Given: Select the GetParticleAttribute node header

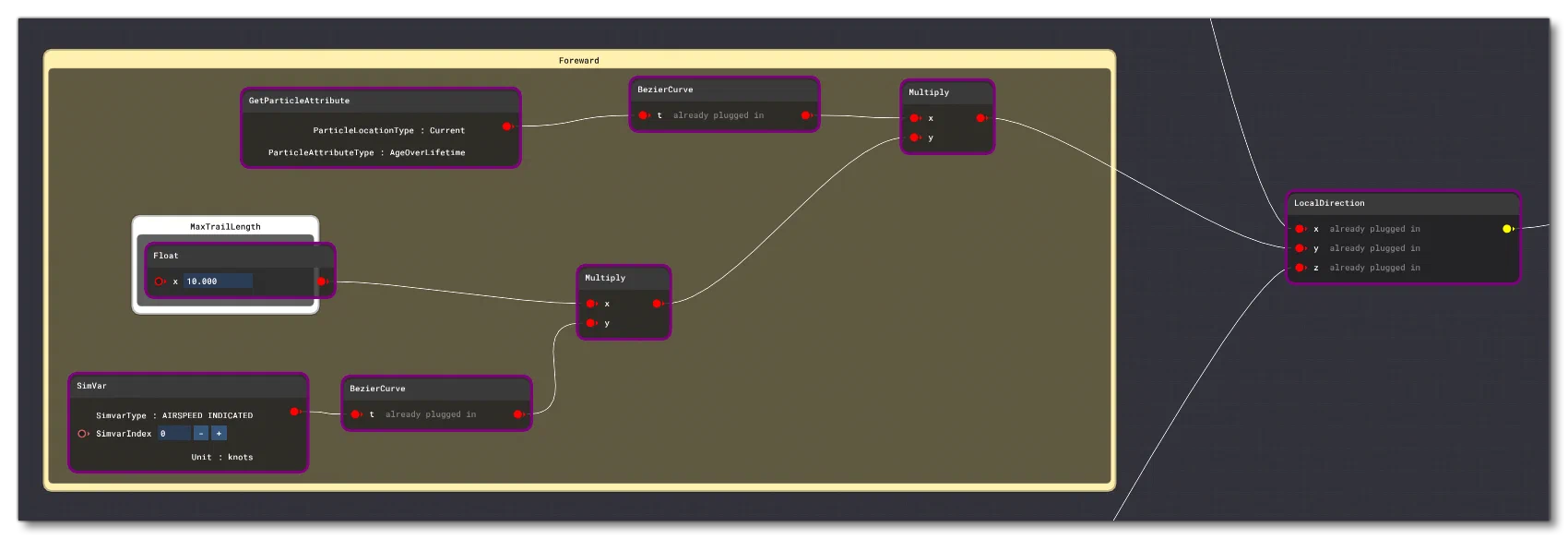Looking at the screenshot, I should click(x=381, y=101).
